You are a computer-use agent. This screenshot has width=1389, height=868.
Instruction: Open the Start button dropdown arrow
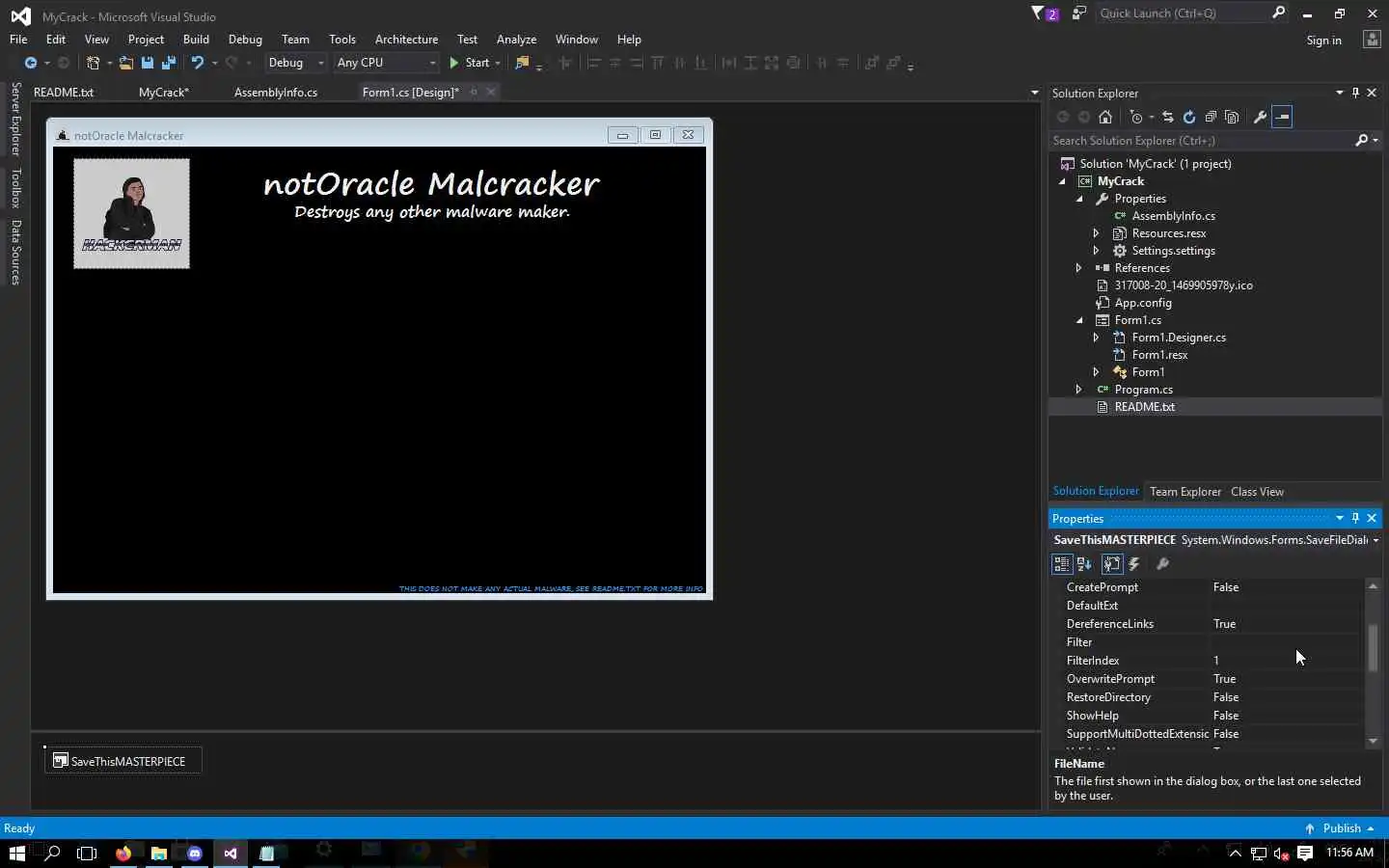pyautogui.click(x=498, y=63)
